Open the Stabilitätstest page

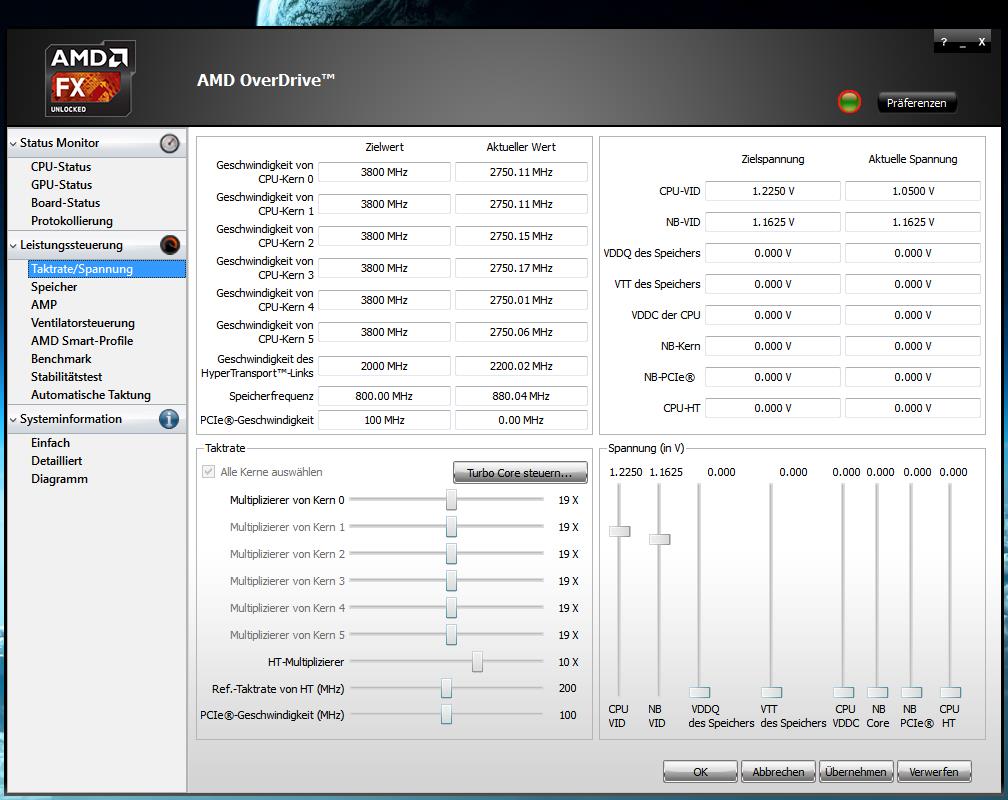[x=67, y=377]
